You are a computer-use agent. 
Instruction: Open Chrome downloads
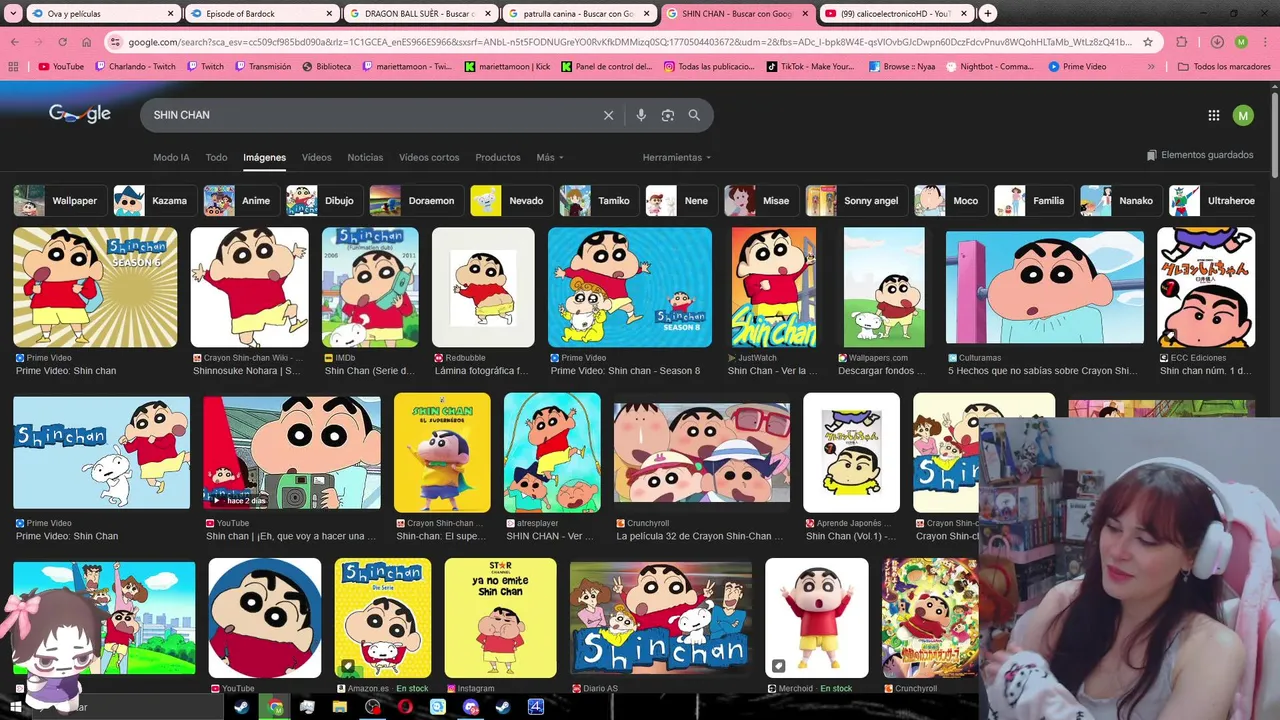point(1217,42)
